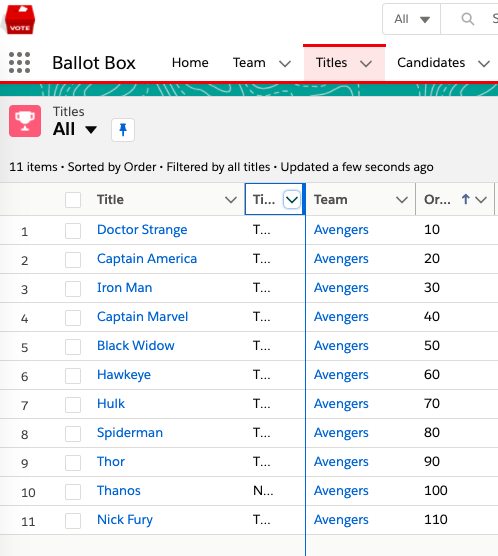Pin this list view with the pin icon
The width and height of the screenshot is (498, 556).
tap(123, 130)
